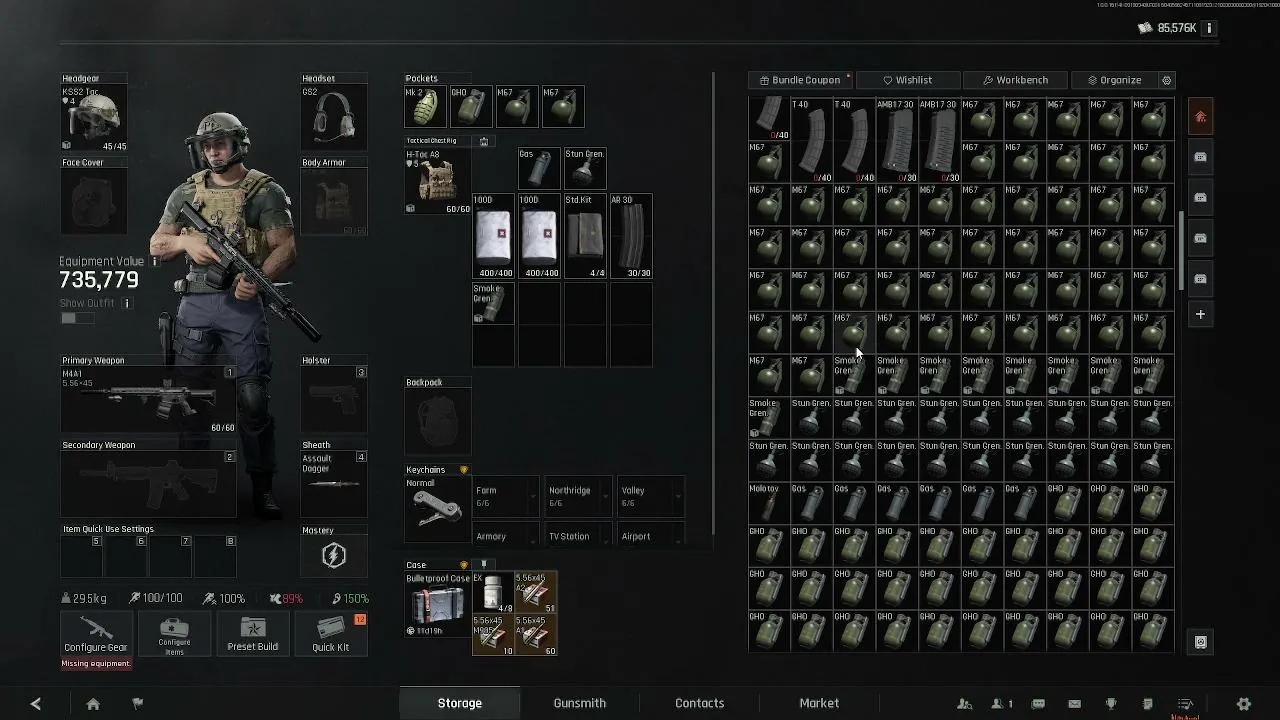This screenshot has height=720, width=1280.
Task: Select the EX item in case
Action: (x=492, y=593)
